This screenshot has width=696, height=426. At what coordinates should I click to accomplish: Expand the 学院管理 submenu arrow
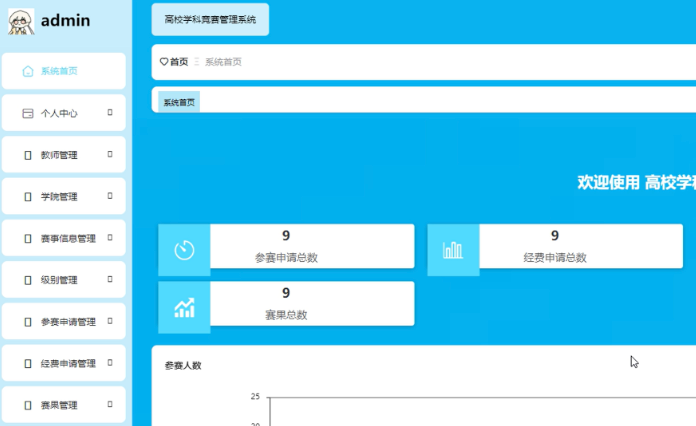[x=110, y=196]
